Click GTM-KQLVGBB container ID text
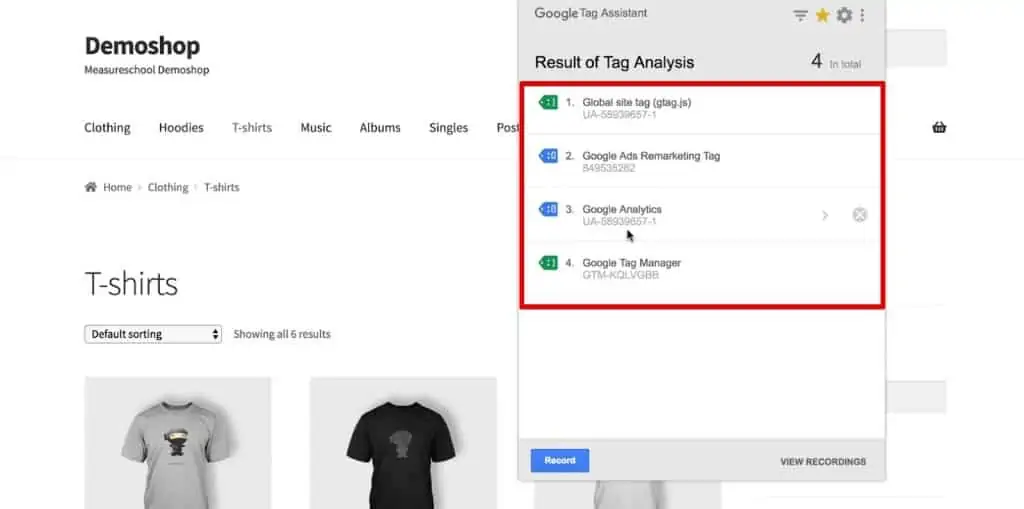Screen dimensions: 1024x509 [620, 275]
